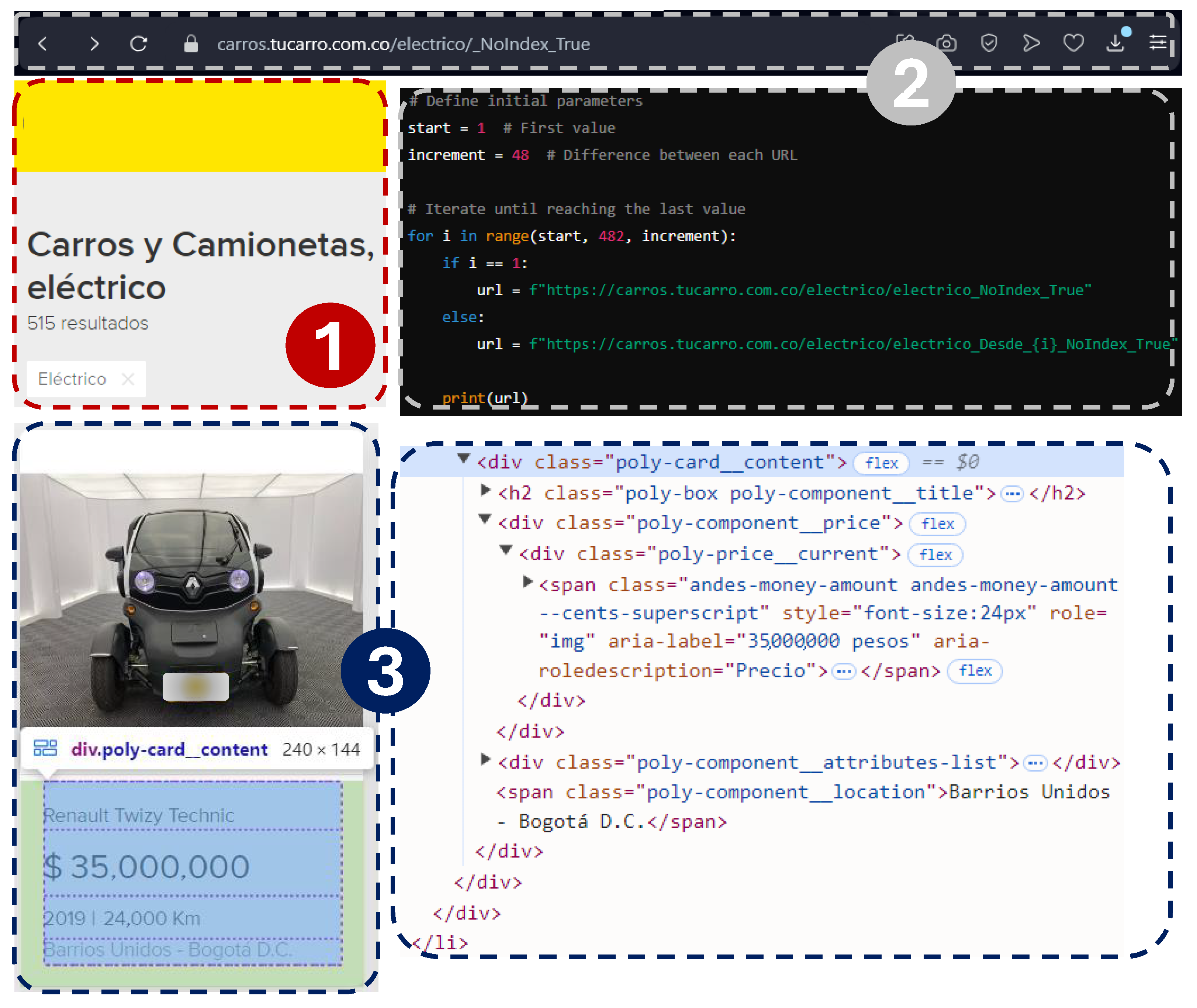Click the browser forward arrow

(94, 44)
